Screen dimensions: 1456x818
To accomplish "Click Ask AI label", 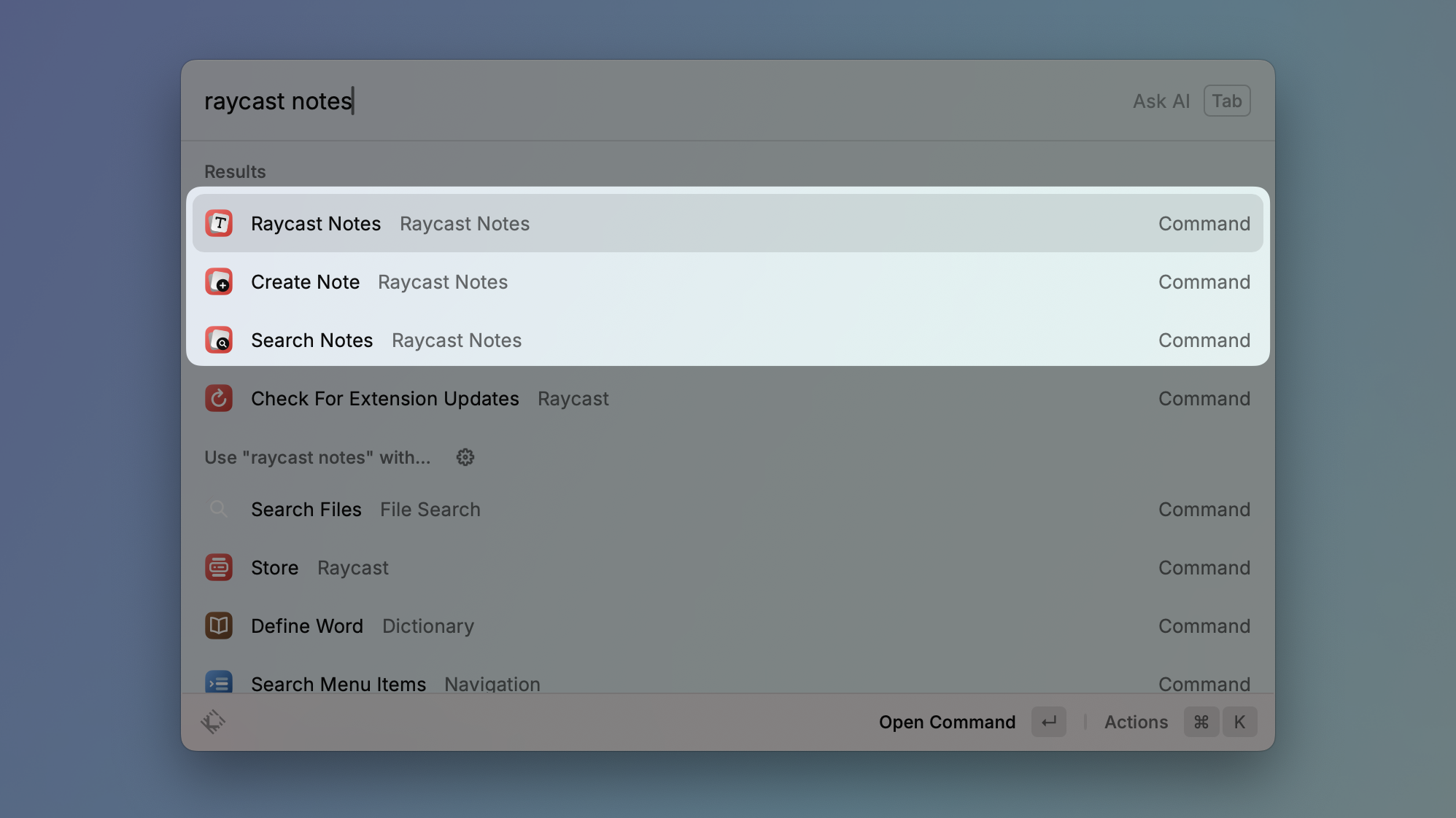I will (1161, 101).
